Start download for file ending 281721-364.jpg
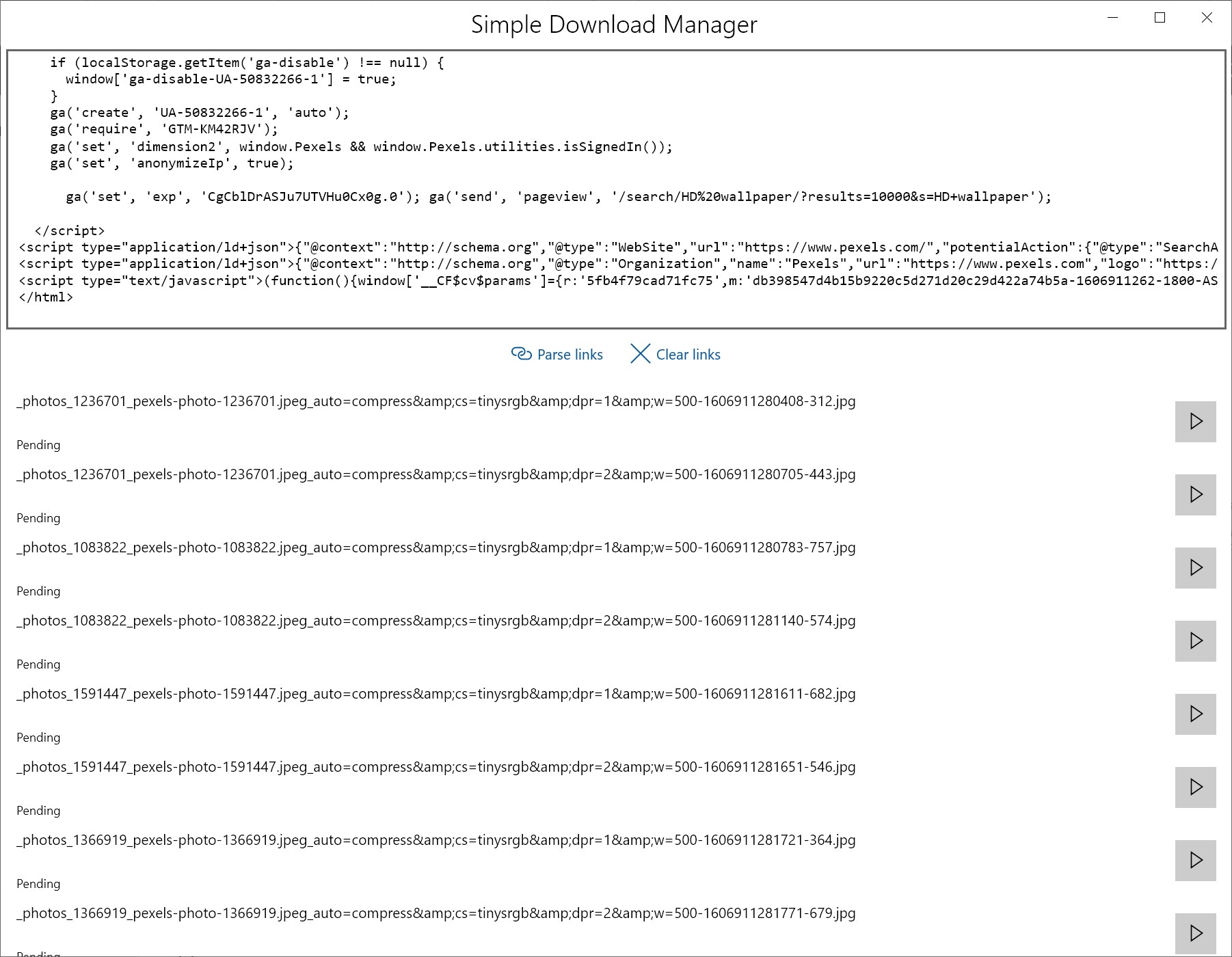Screen dimensions: 1232x957 pyautogui.click(x=1196, y=860)
